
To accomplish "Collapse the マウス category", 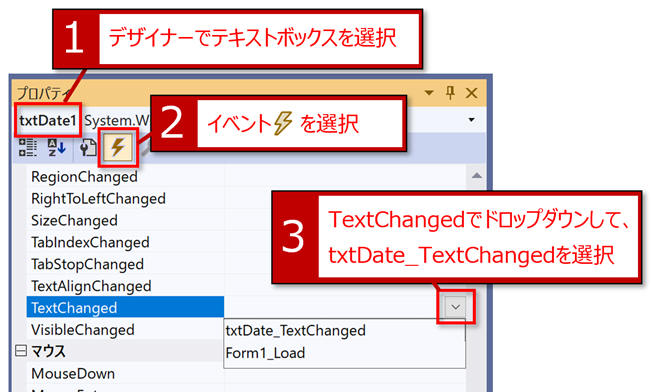I will pyautogui.click(x=20, y=351).
